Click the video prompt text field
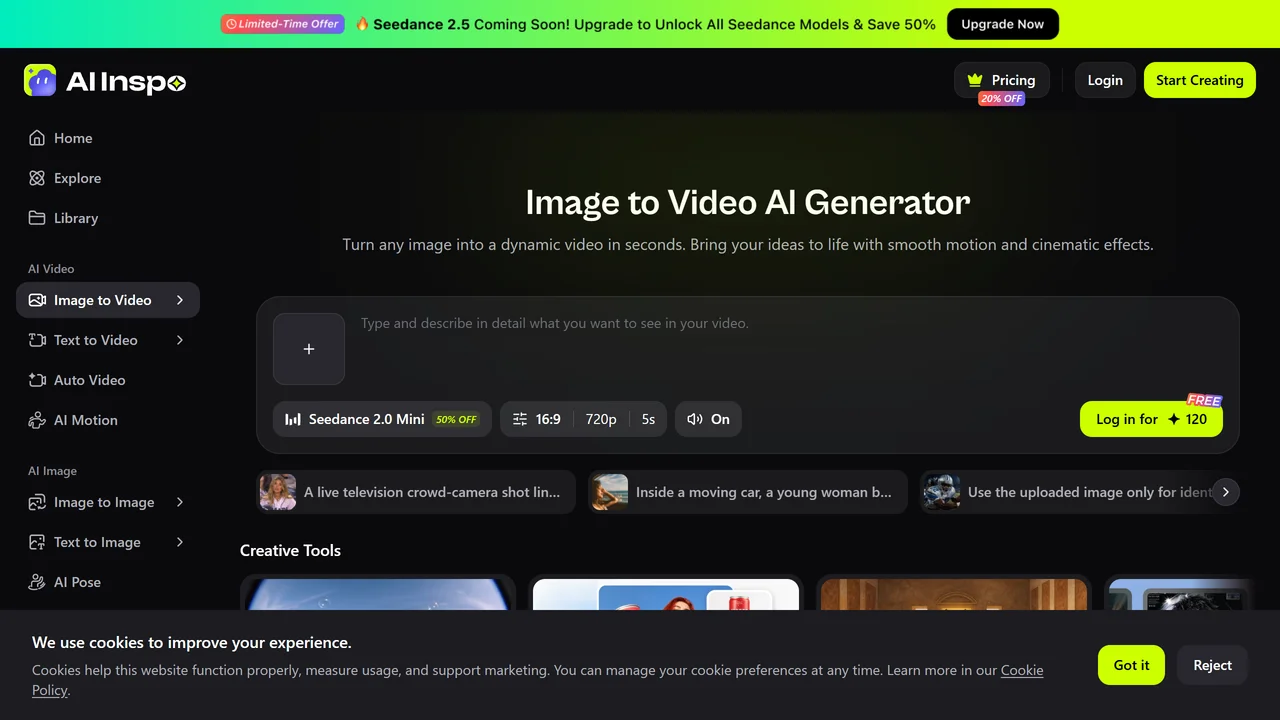This screenshot has width=1280, height=720. pyautogui.click(x=790, y=349)
